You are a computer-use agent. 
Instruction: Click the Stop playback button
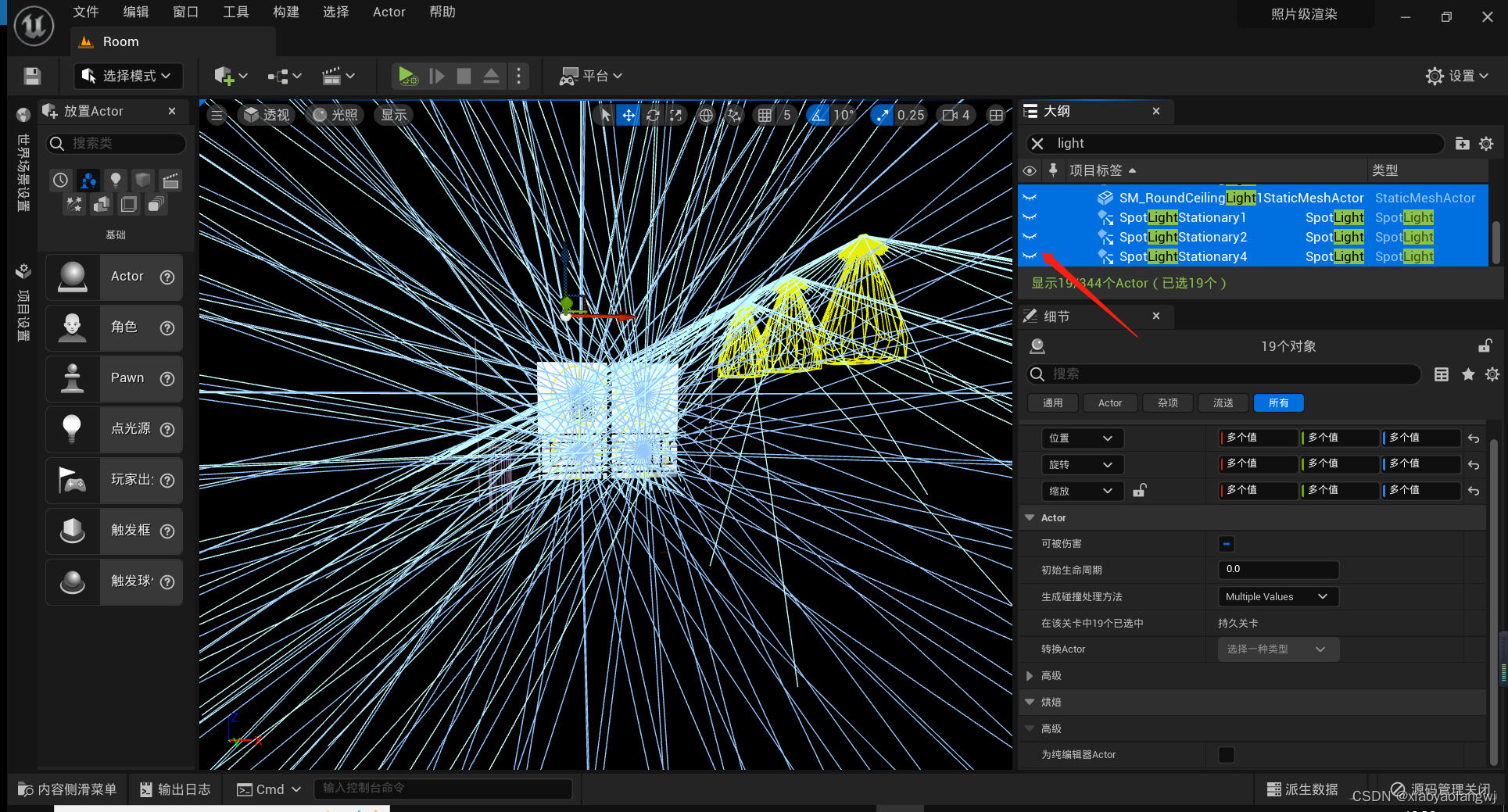464,76
